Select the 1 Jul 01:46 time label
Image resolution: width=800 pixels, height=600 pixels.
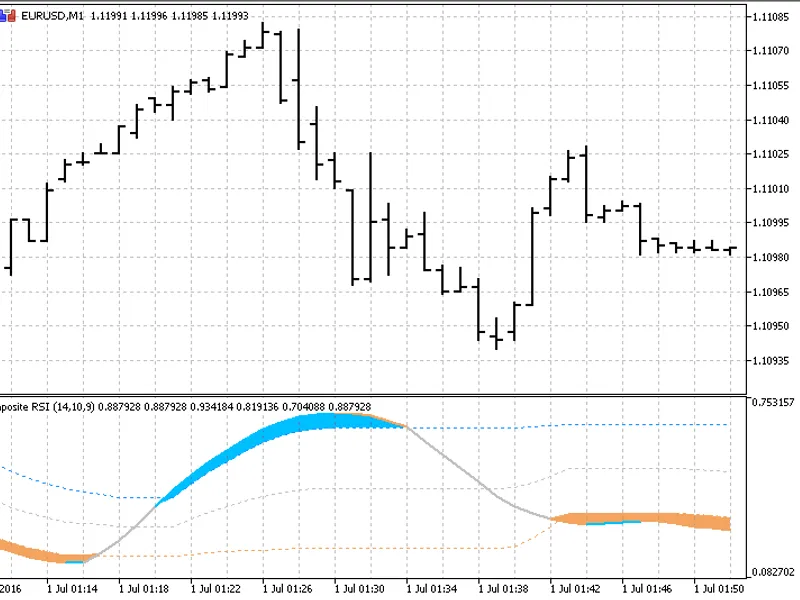(x=647, y=589)
